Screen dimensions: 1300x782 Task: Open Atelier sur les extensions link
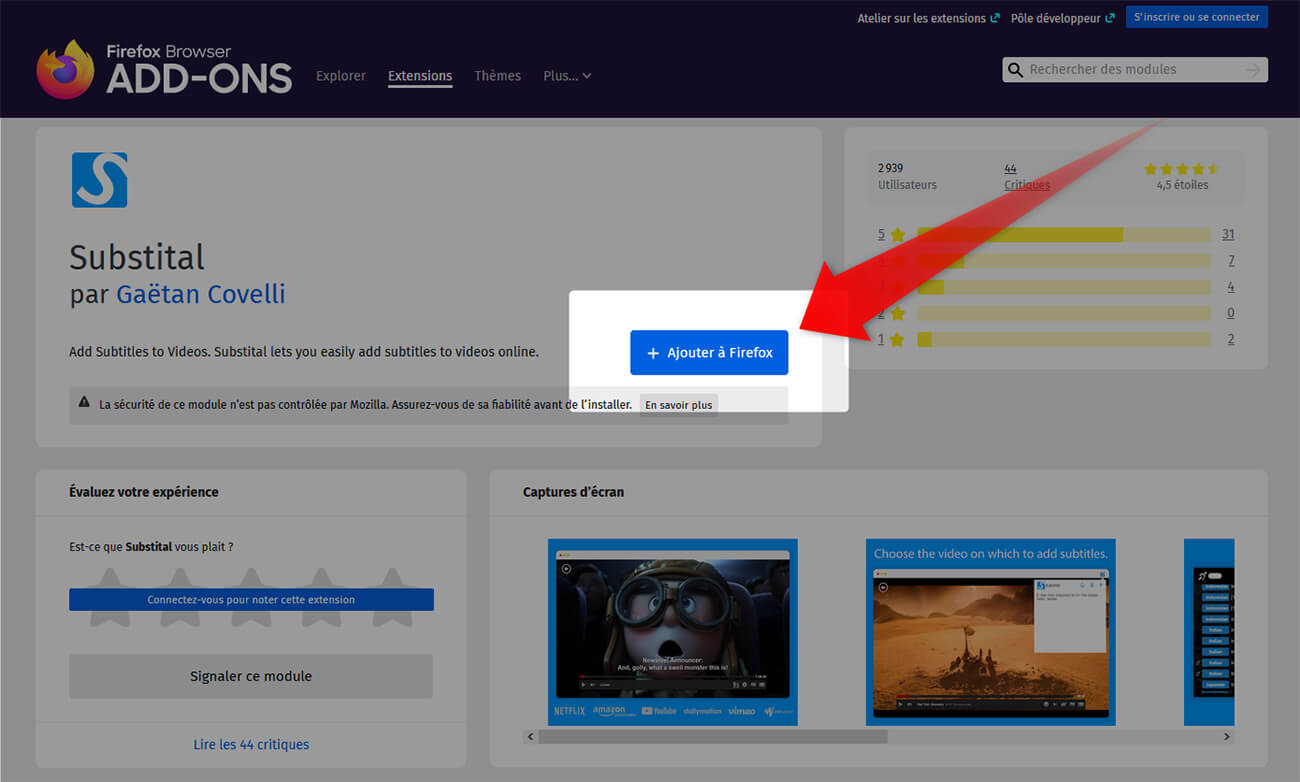[x=922, y=19]
